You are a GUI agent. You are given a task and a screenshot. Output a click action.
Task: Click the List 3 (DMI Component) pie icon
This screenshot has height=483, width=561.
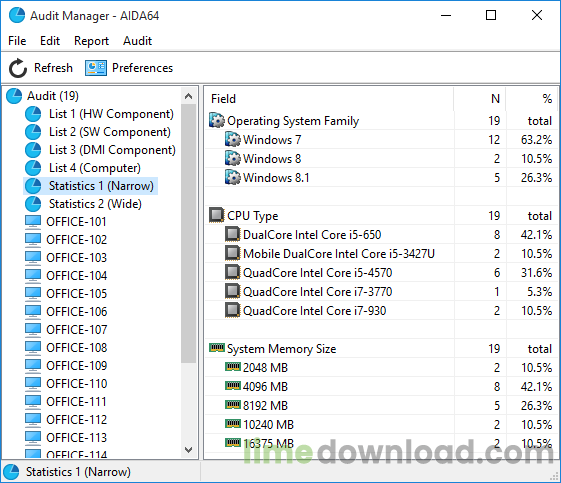click(33, 150)
